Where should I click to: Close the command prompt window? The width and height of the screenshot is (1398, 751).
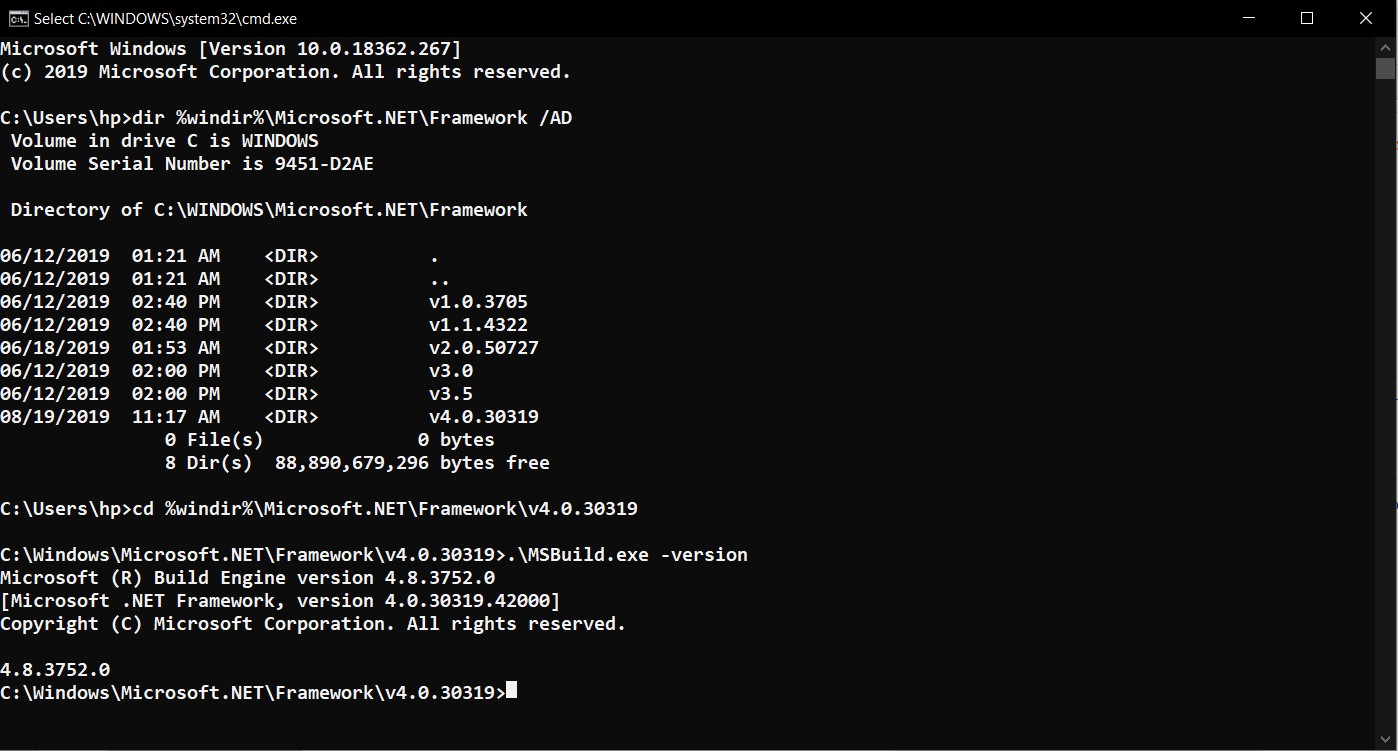point(1366,18)
